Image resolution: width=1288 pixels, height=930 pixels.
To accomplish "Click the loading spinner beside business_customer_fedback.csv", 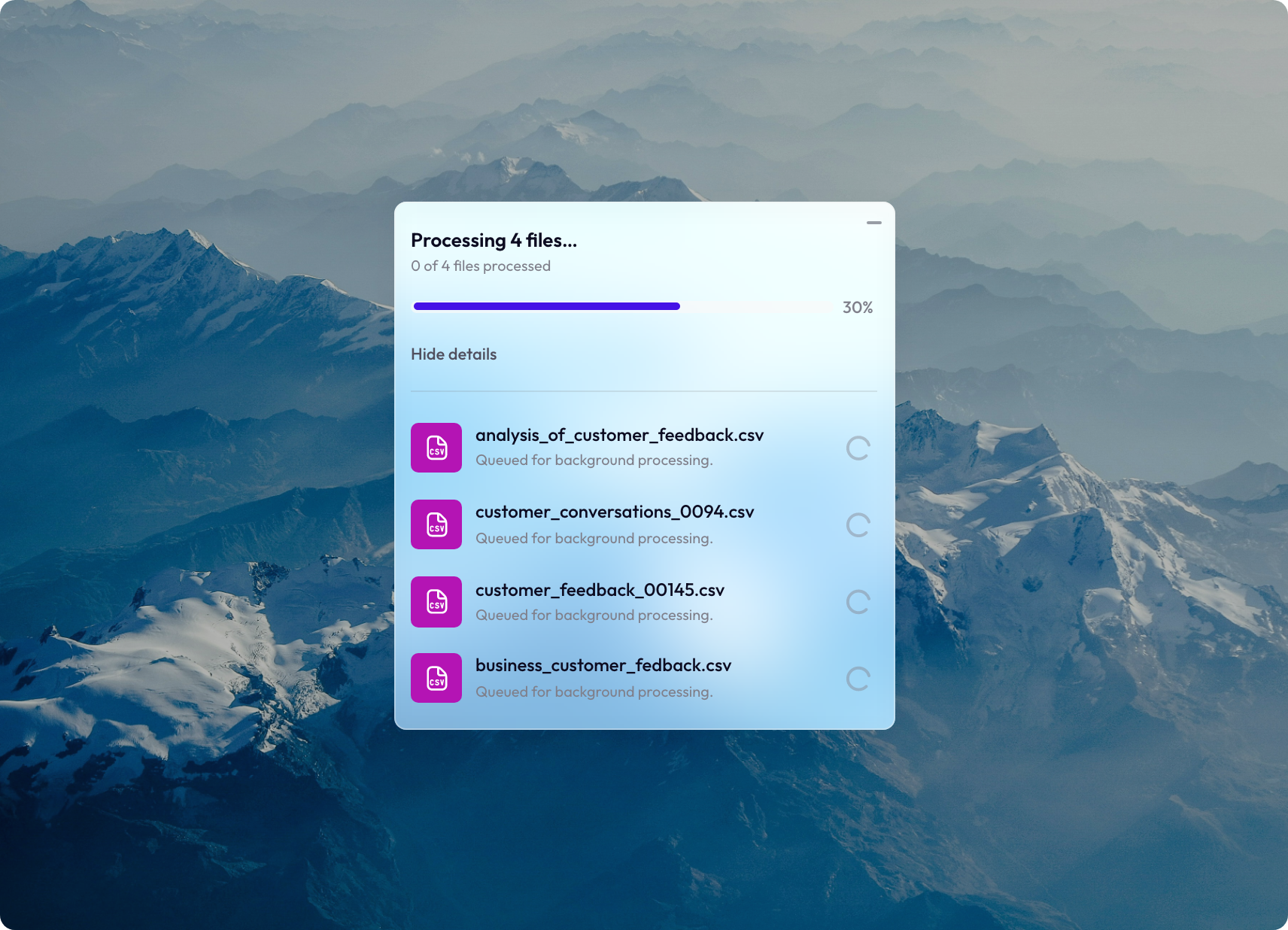I will (858, 679).
